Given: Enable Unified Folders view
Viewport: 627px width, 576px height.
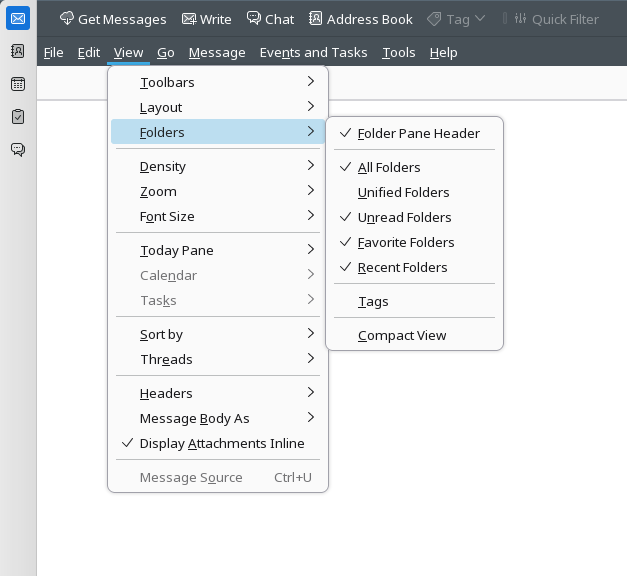Looking at the screenshot, I should point(403,192).
